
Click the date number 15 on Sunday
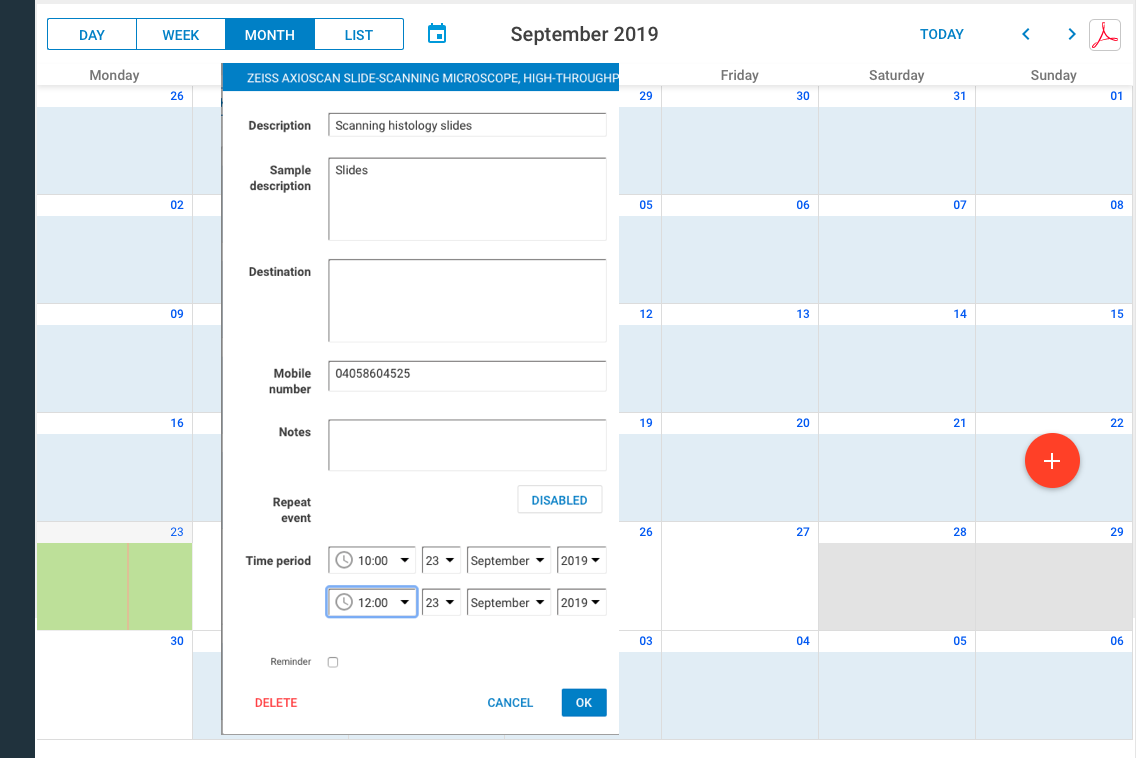1117,314
